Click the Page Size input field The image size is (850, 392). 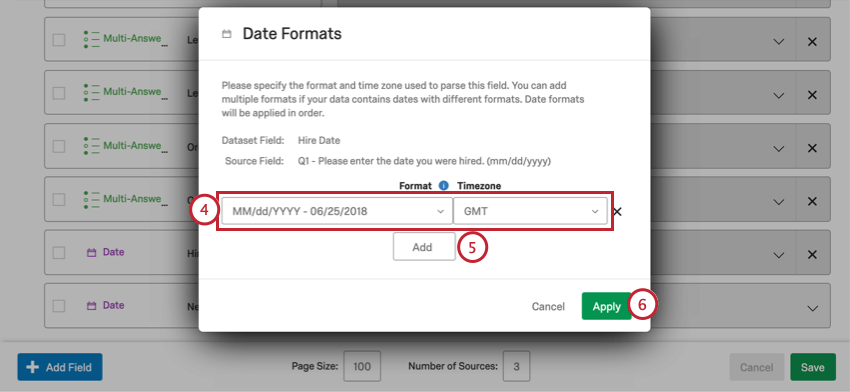pos(362,367)
